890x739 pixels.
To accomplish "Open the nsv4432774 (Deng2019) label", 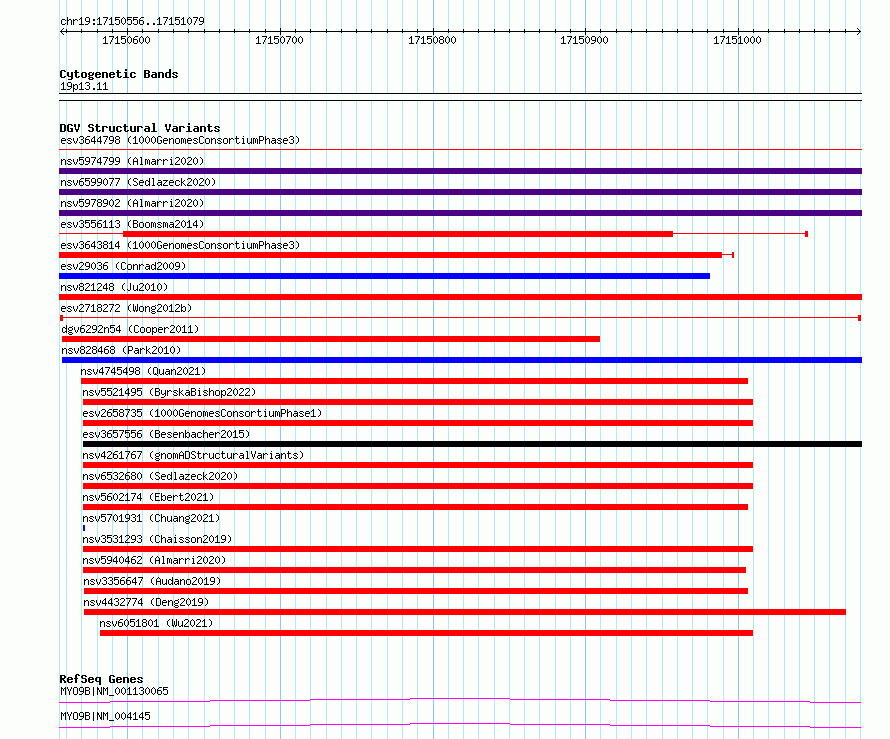I will pos(146,602).
